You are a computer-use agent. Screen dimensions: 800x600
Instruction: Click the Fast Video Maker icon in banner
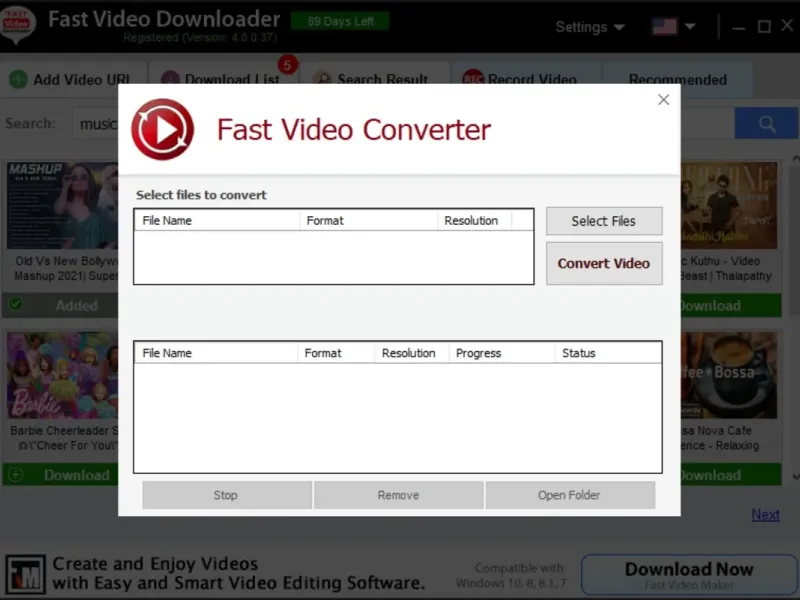[x=26, y=574]
